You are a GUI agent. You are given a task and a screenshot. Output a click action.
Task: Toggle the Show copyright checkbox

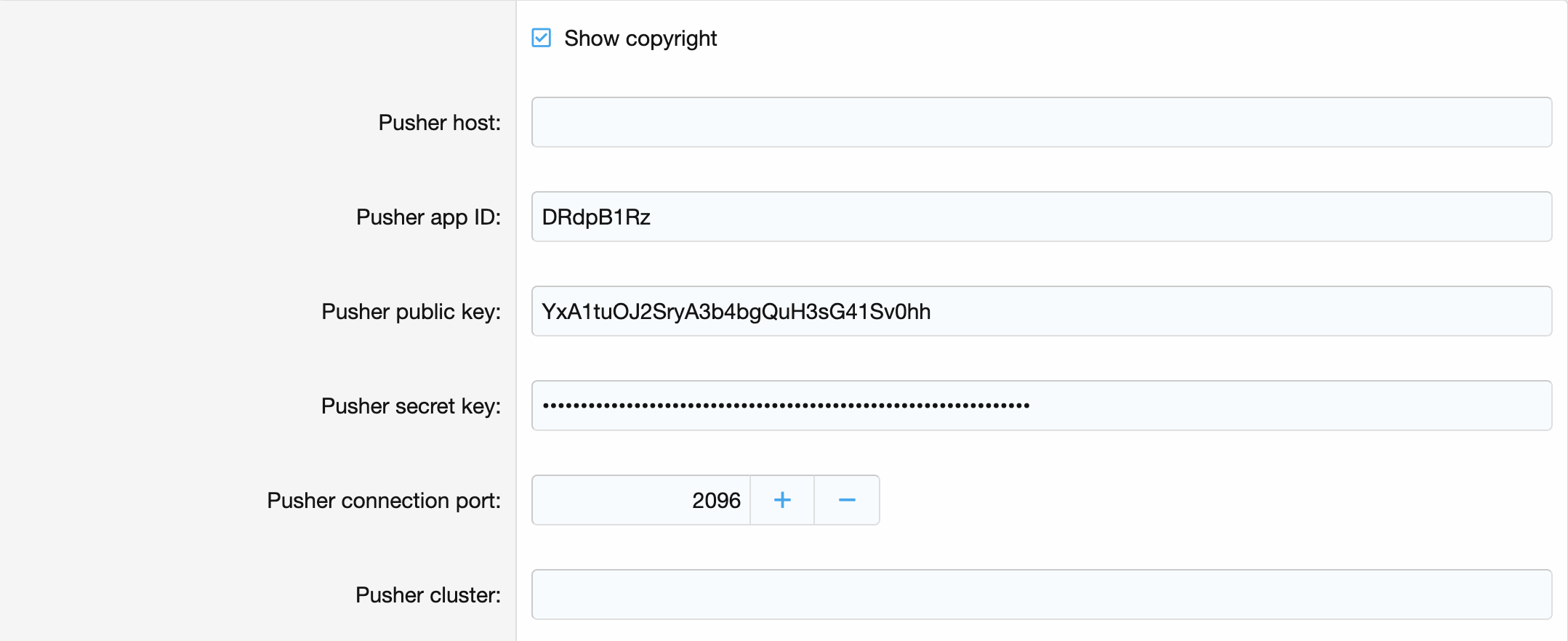[540, 39]
